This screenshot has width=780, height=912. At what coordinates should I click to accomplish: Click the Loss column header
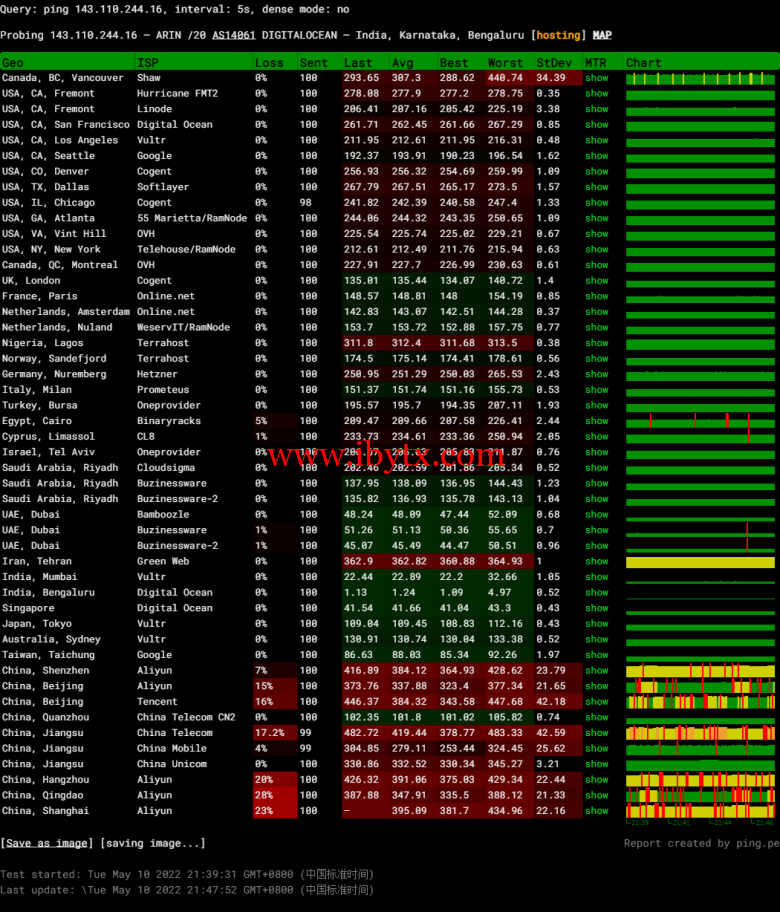coord(268,62)
